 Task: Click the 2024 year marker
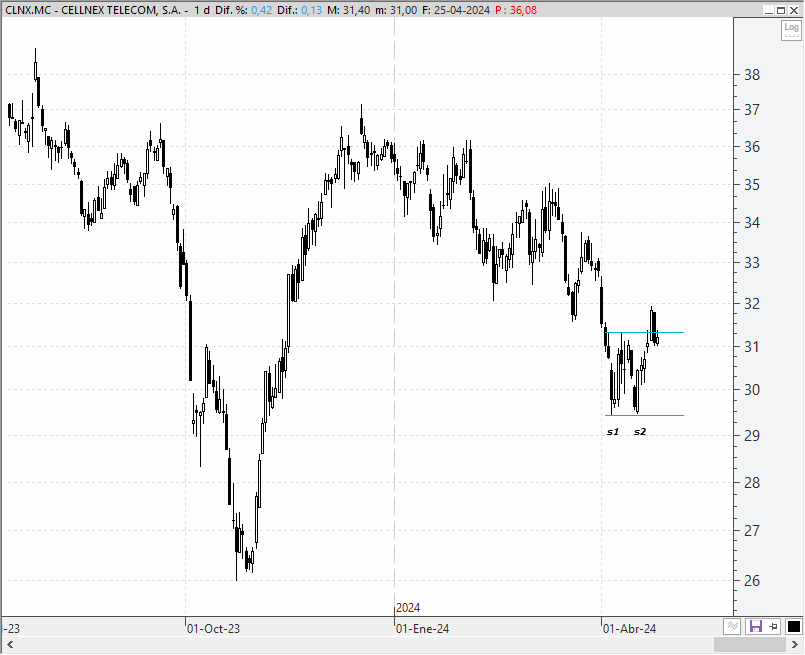point(408,608)
